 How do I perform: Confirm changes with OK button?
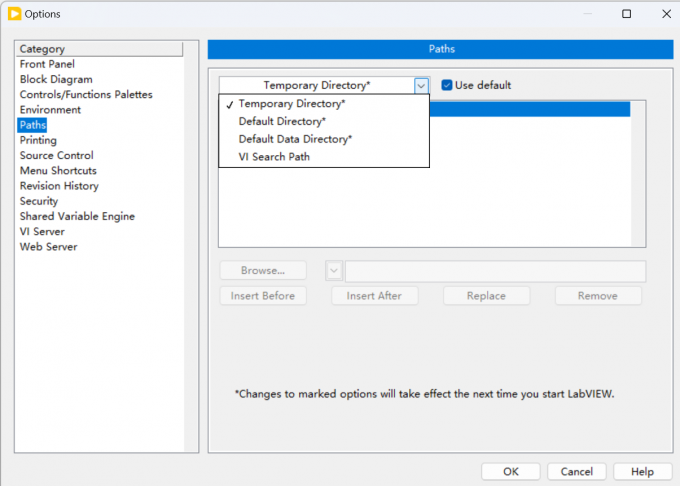tap(511, 472)
